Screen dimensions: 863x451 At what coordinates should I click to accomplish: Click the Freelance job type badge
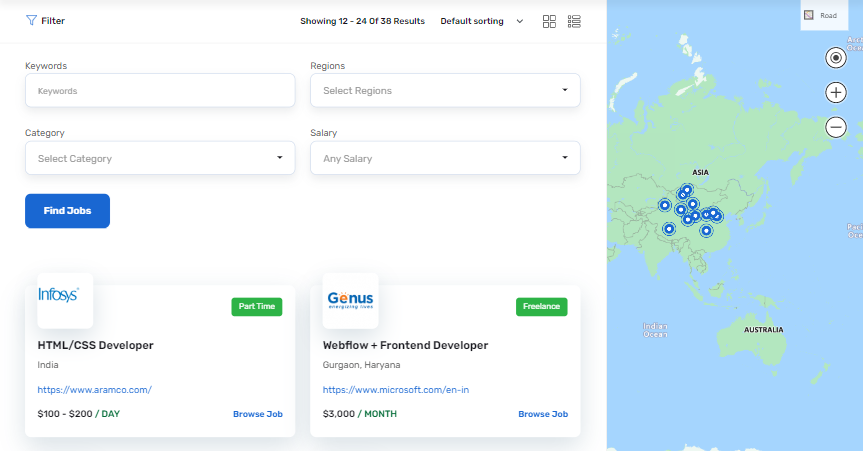tap(541, 306)
